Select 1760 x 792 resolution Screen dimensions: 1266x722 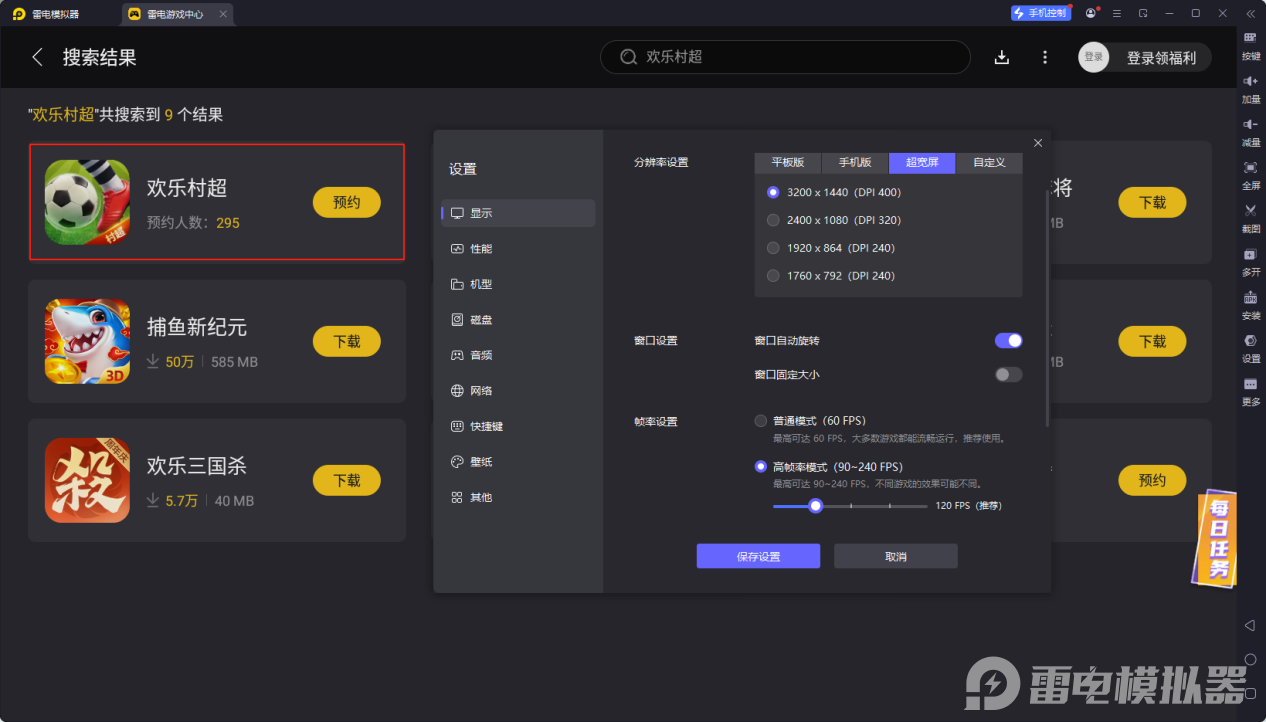coord(773,276)
